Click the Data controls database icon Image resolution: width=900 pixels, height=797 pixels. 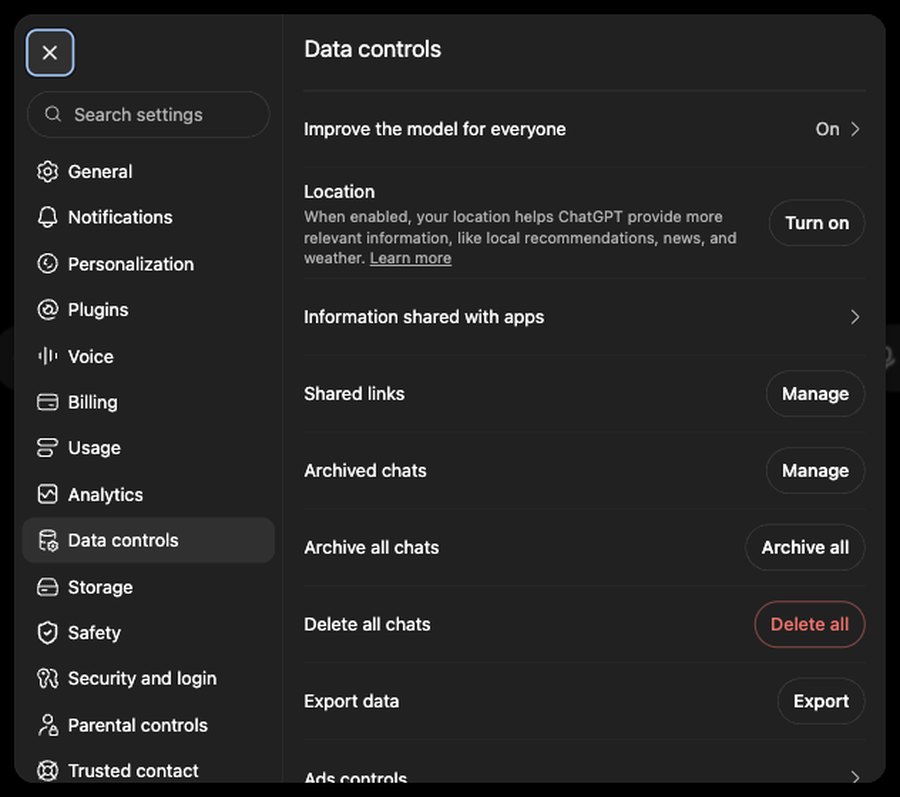coord(48,541)
